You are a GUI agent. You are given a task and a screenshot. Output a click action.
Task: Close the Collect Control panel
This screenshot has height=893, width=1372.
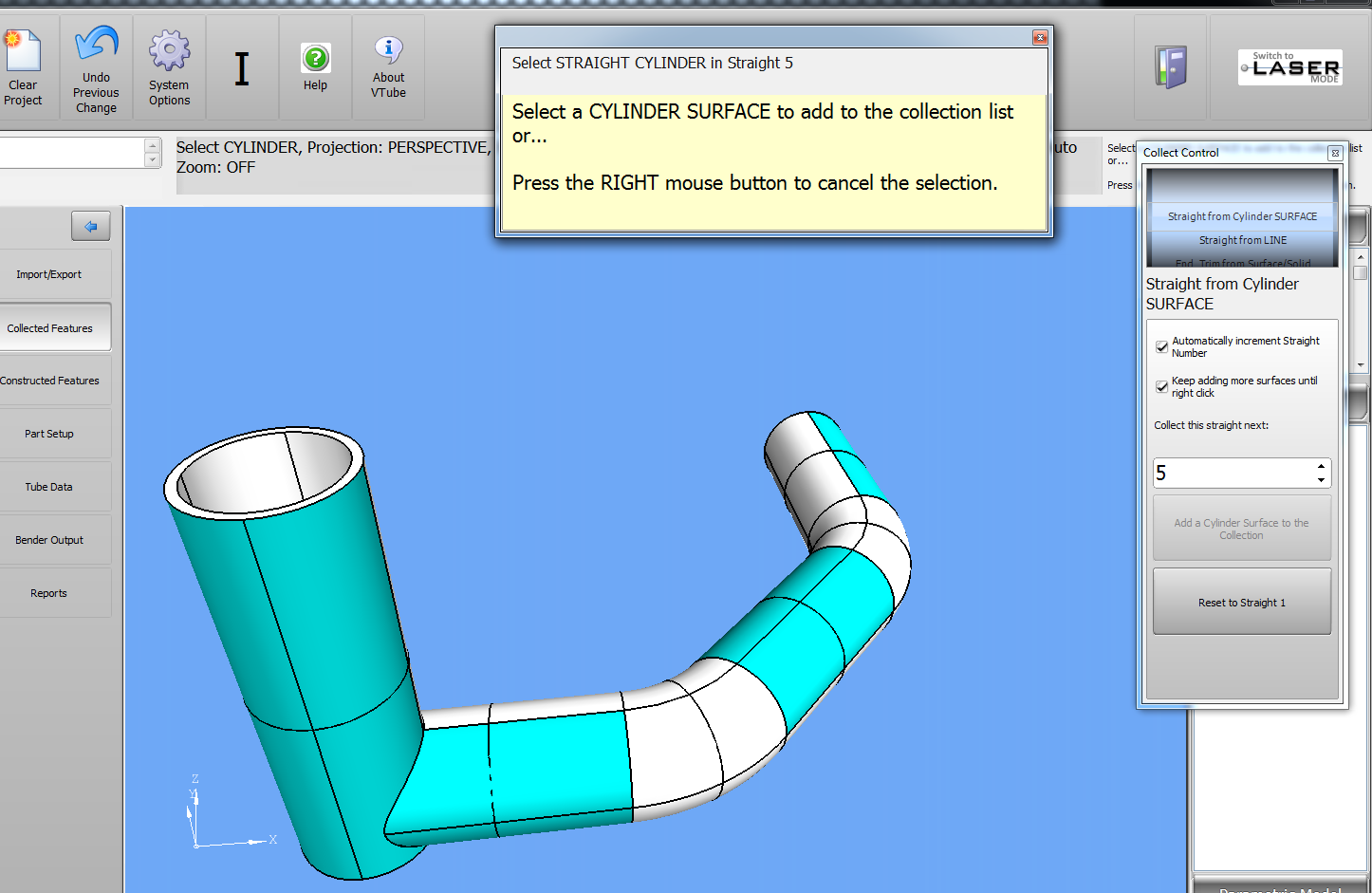[1334, 153]
